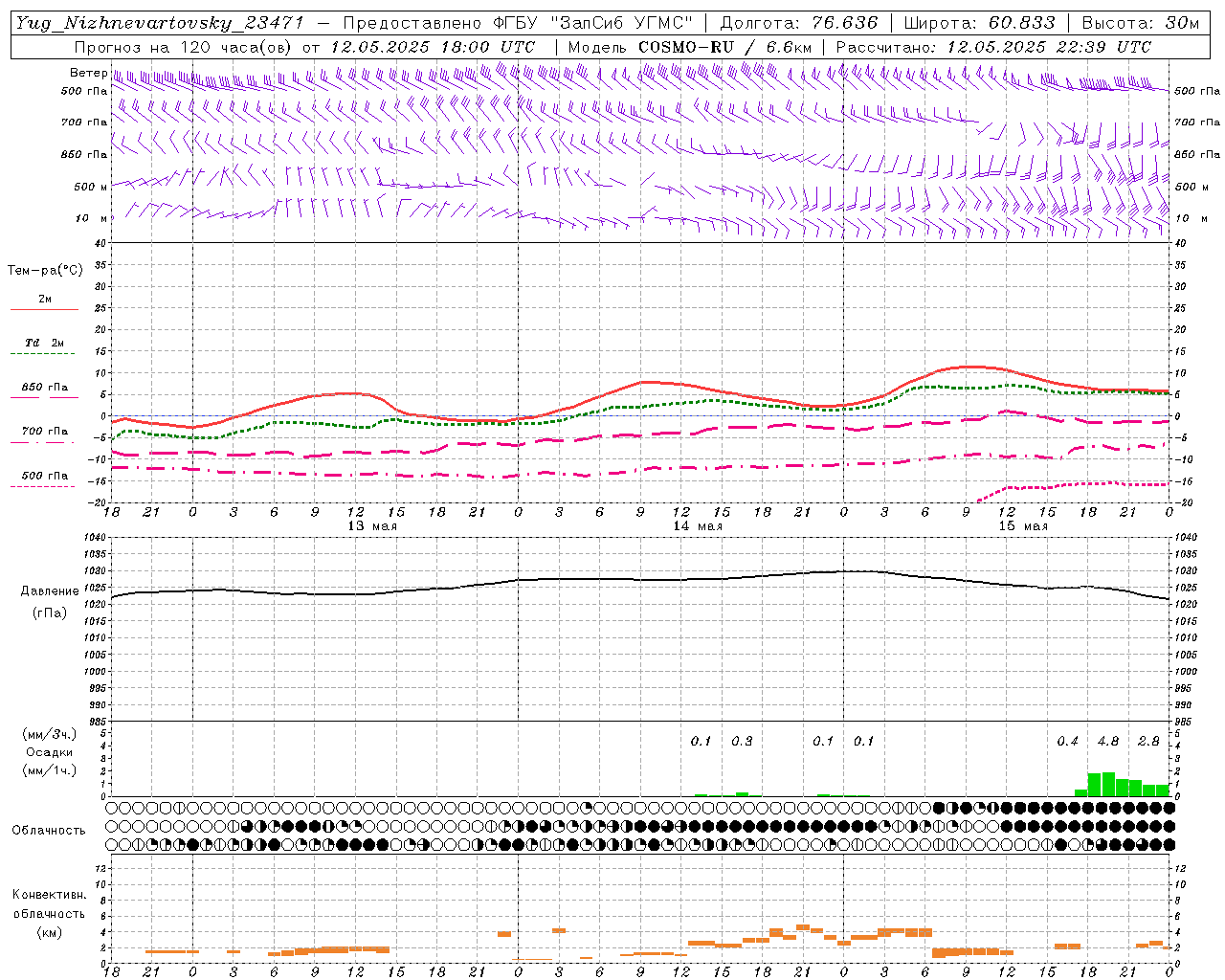This screenshot has width=1225, height=980.
Task: Select forecast start time 12.05.2025 18:00 UTC
Action: pos(433,47)
